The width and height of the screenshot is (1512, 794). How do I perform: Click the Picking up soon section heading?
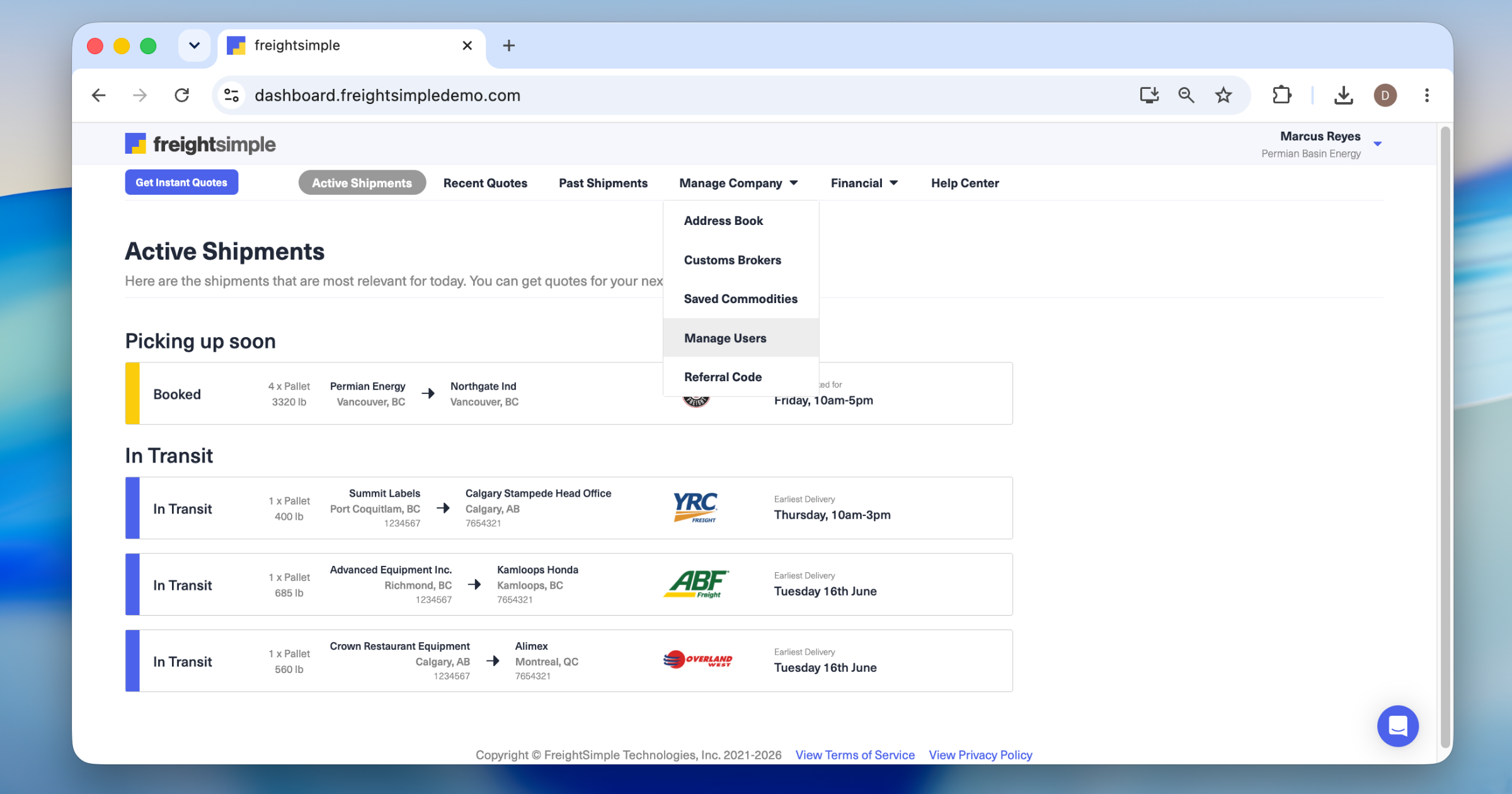[200, 341]
